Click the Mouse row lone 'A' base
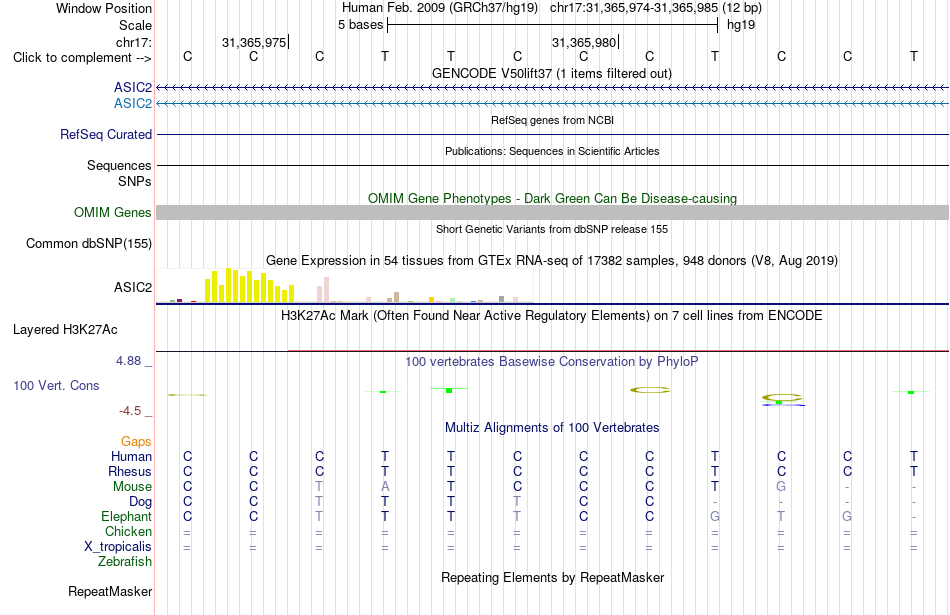This screenshot has width=950, height=615. (385, 487)
